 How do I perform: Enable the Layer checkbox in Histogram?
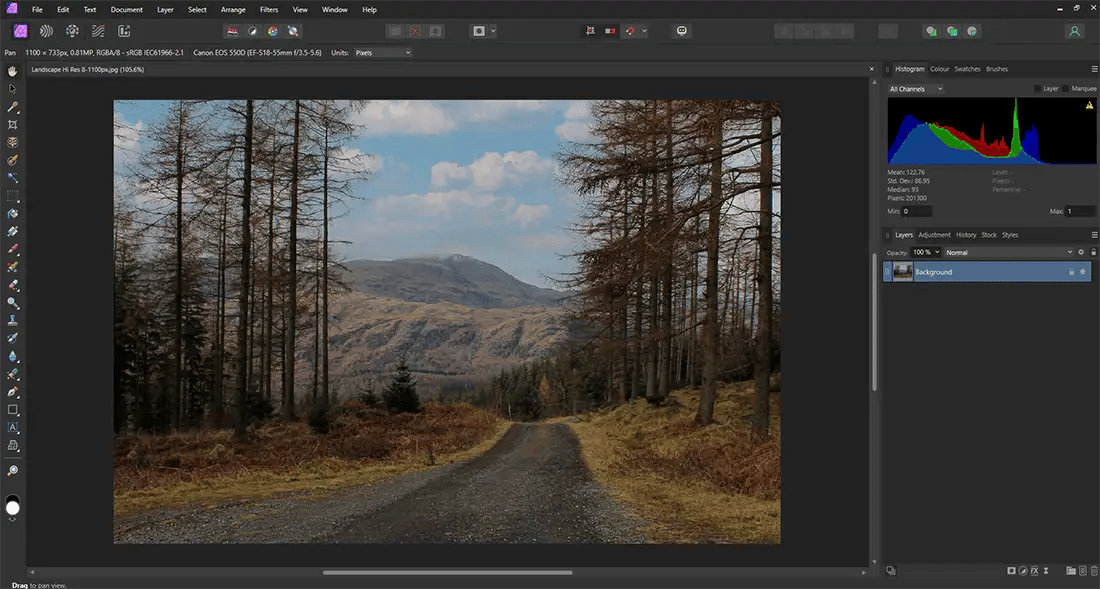(x=1038, y=88)
